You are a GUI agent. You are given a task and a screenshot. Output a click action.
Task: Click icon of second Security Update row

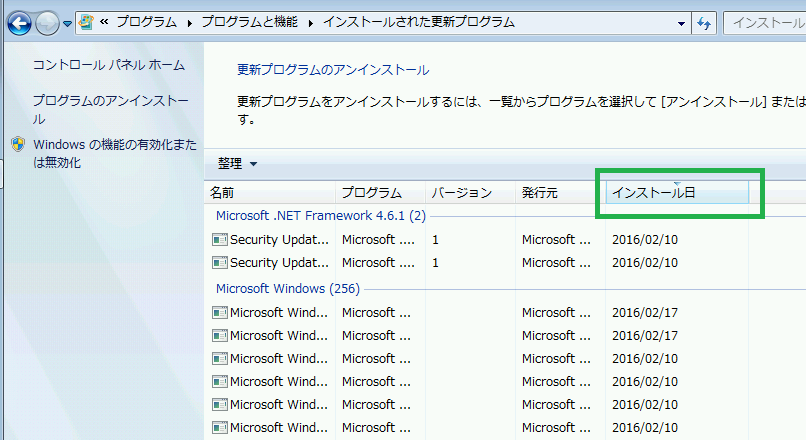220,263
